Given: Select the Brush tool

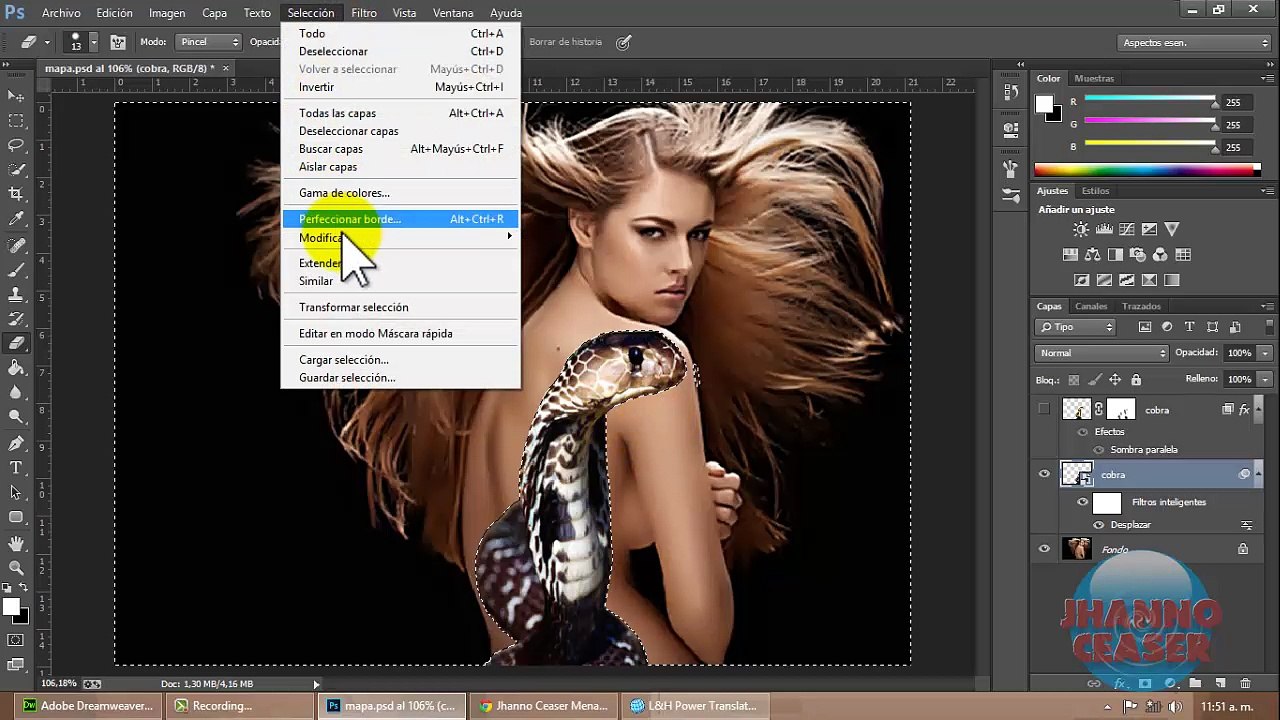Looking at the screenshot, I should pyautogui.click(x=16, y=270).
